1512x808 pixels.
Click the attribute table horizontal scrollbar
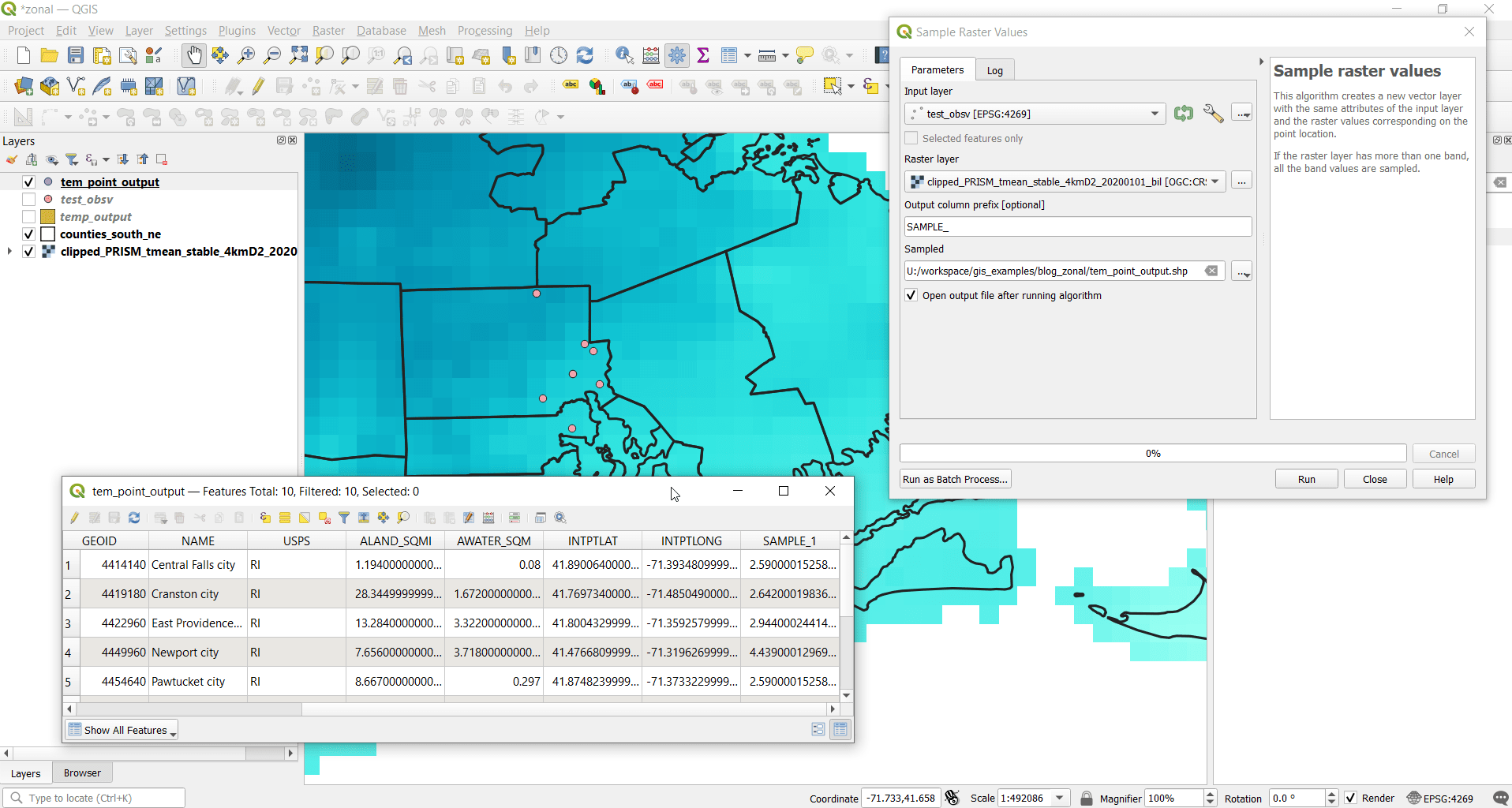coord(189,709)
